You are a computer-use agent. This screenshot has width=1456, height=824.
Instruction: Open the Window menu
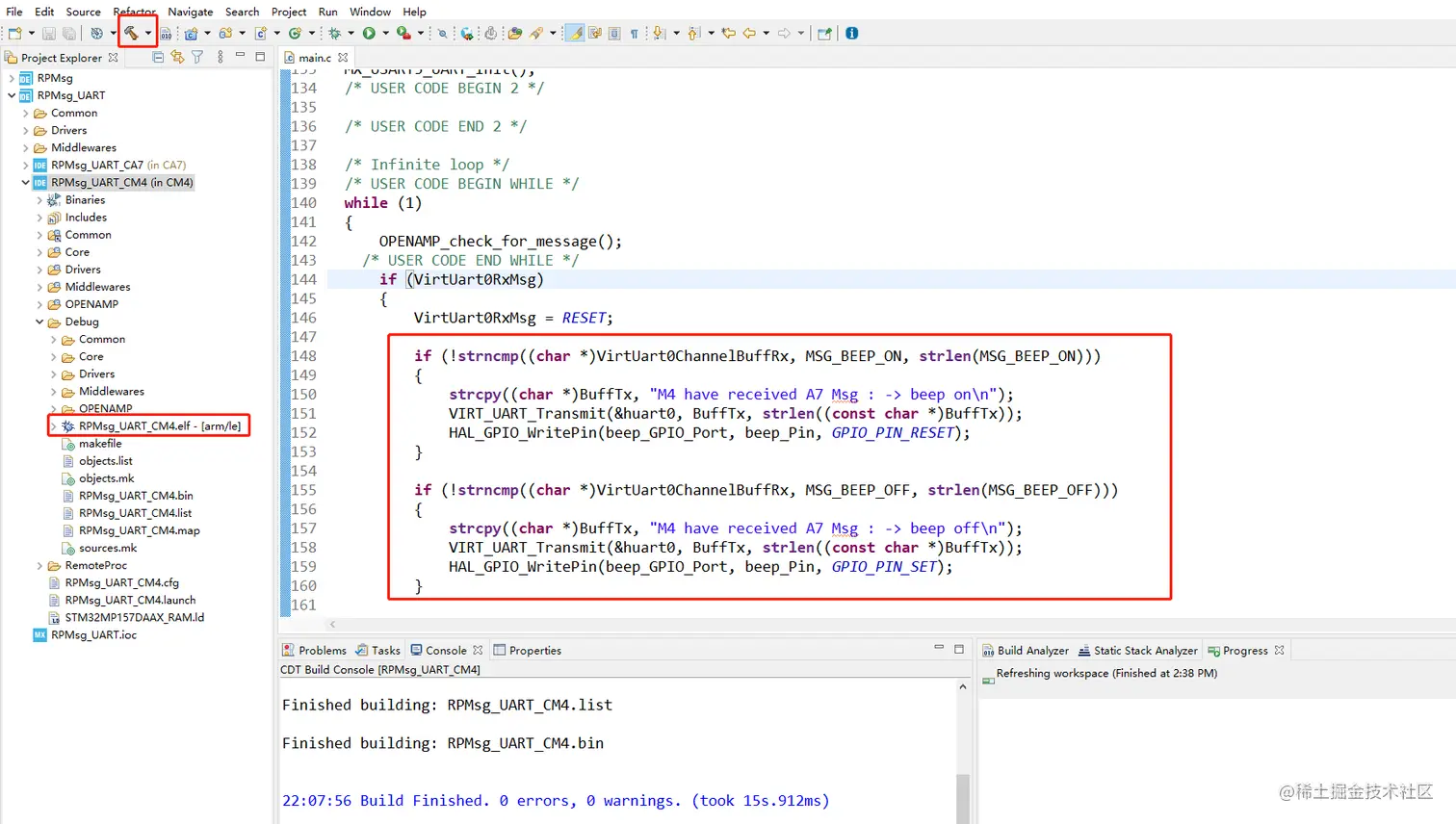coord(370,12)
